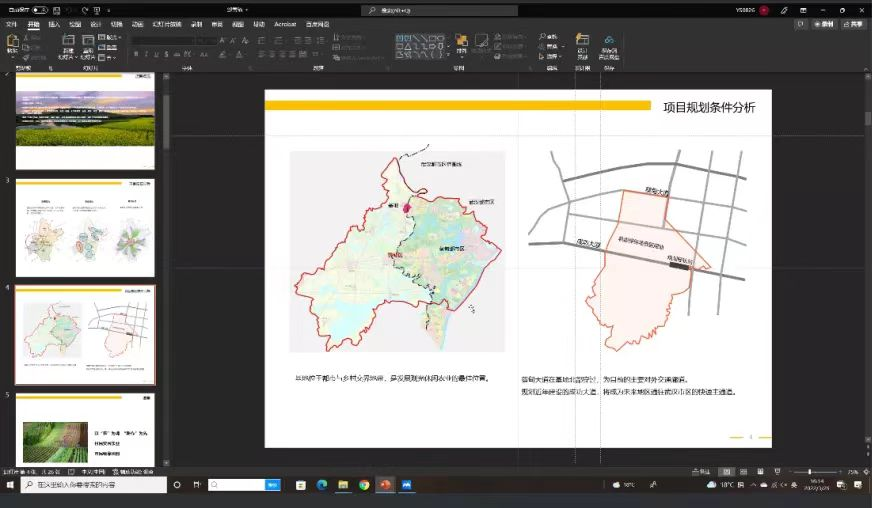Image resolution: width=872 pixels, height=508 pixels.
Task: Toggle the AutoSave switch in title bar
Action: (40, 10)
